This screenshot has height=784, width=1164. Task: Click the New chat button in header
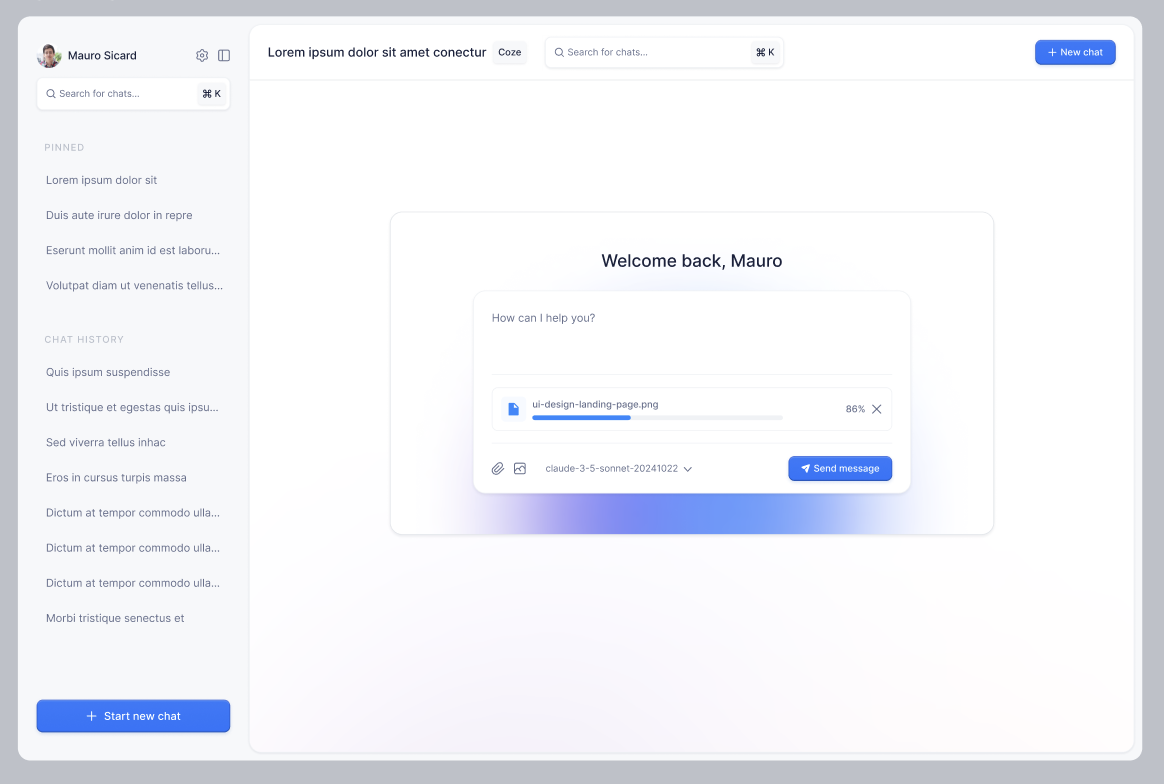pos(1075,53)
